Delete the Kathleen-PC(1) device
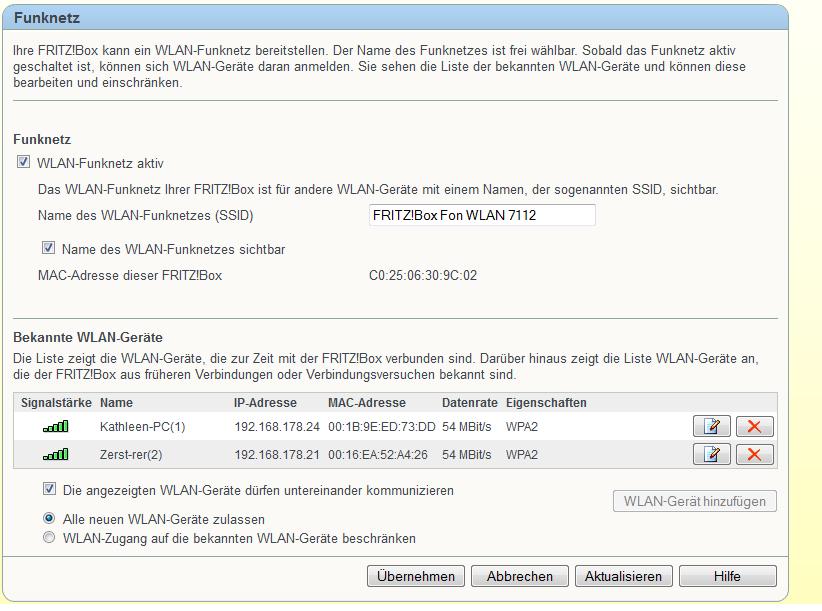The image size is (822, 611). [754, 426]
